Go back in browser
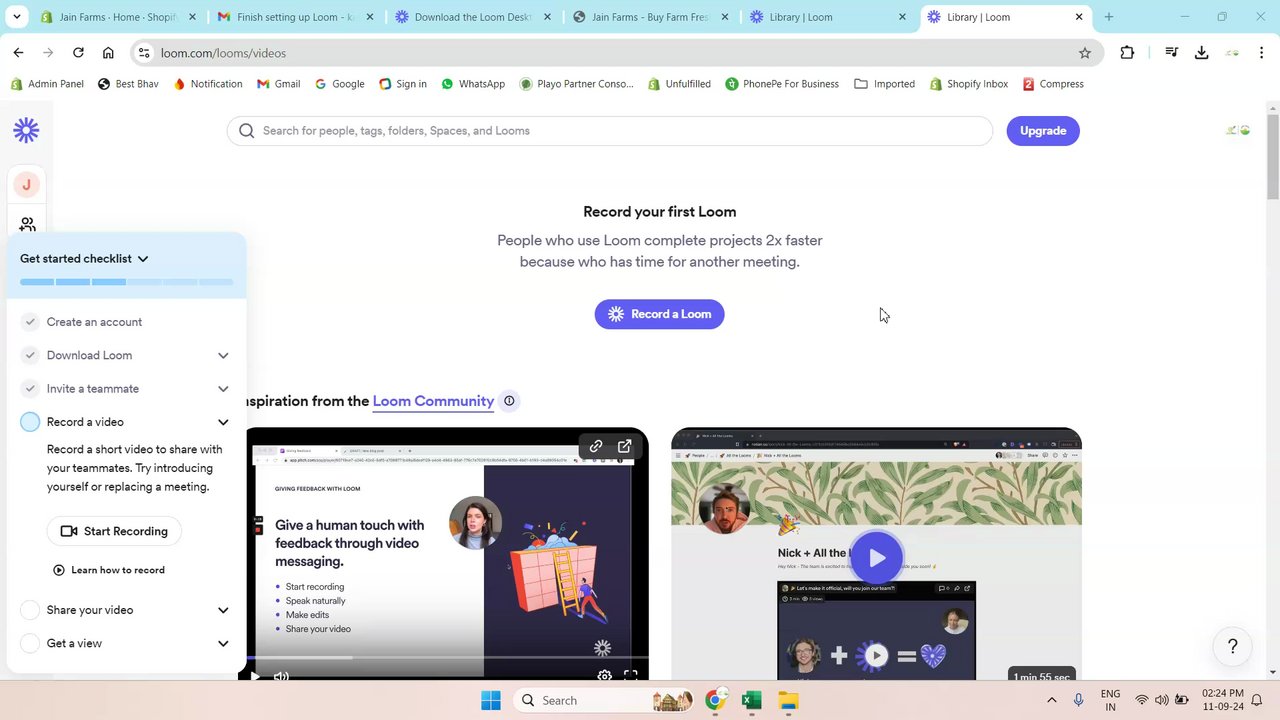 click(x=18, y=53)
